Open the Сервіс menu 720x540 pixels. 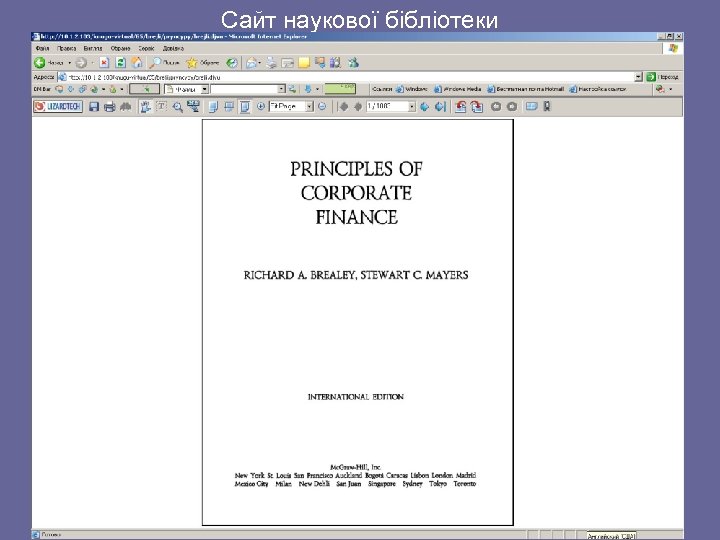click(146, 48)
